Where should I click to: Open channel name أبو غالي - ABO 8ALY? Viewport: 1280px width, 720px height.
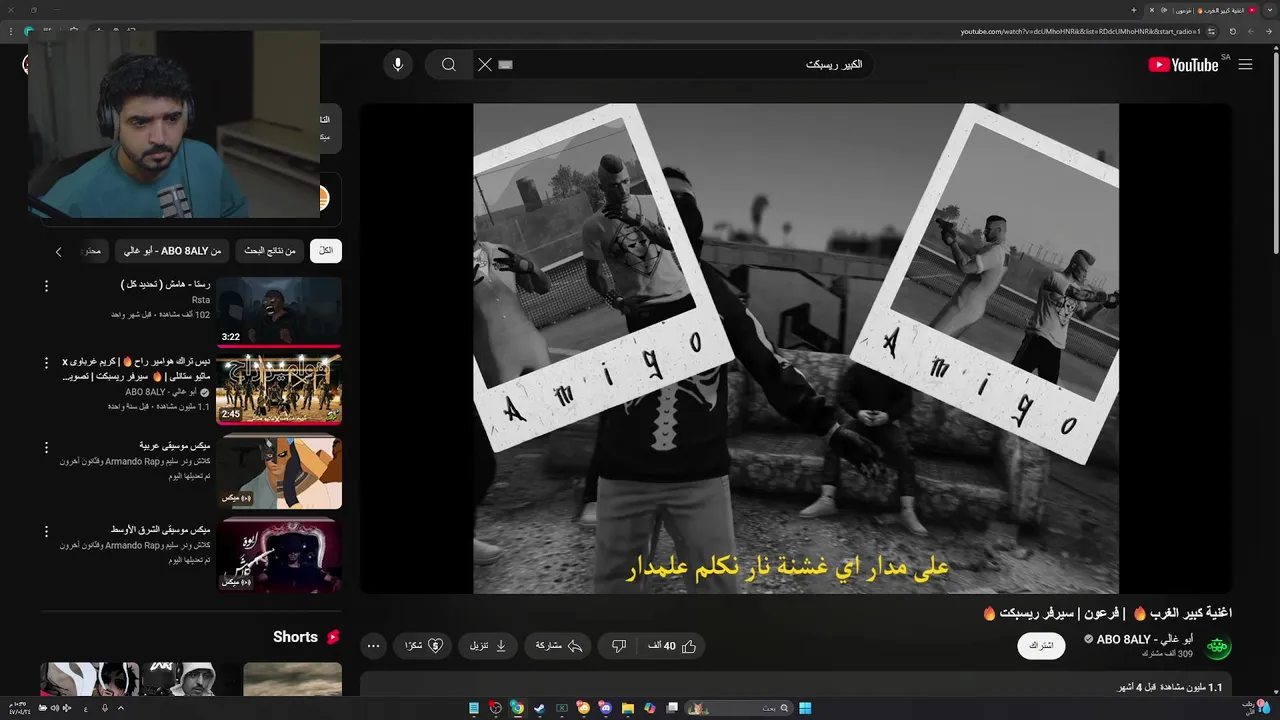coord(1144,640)
